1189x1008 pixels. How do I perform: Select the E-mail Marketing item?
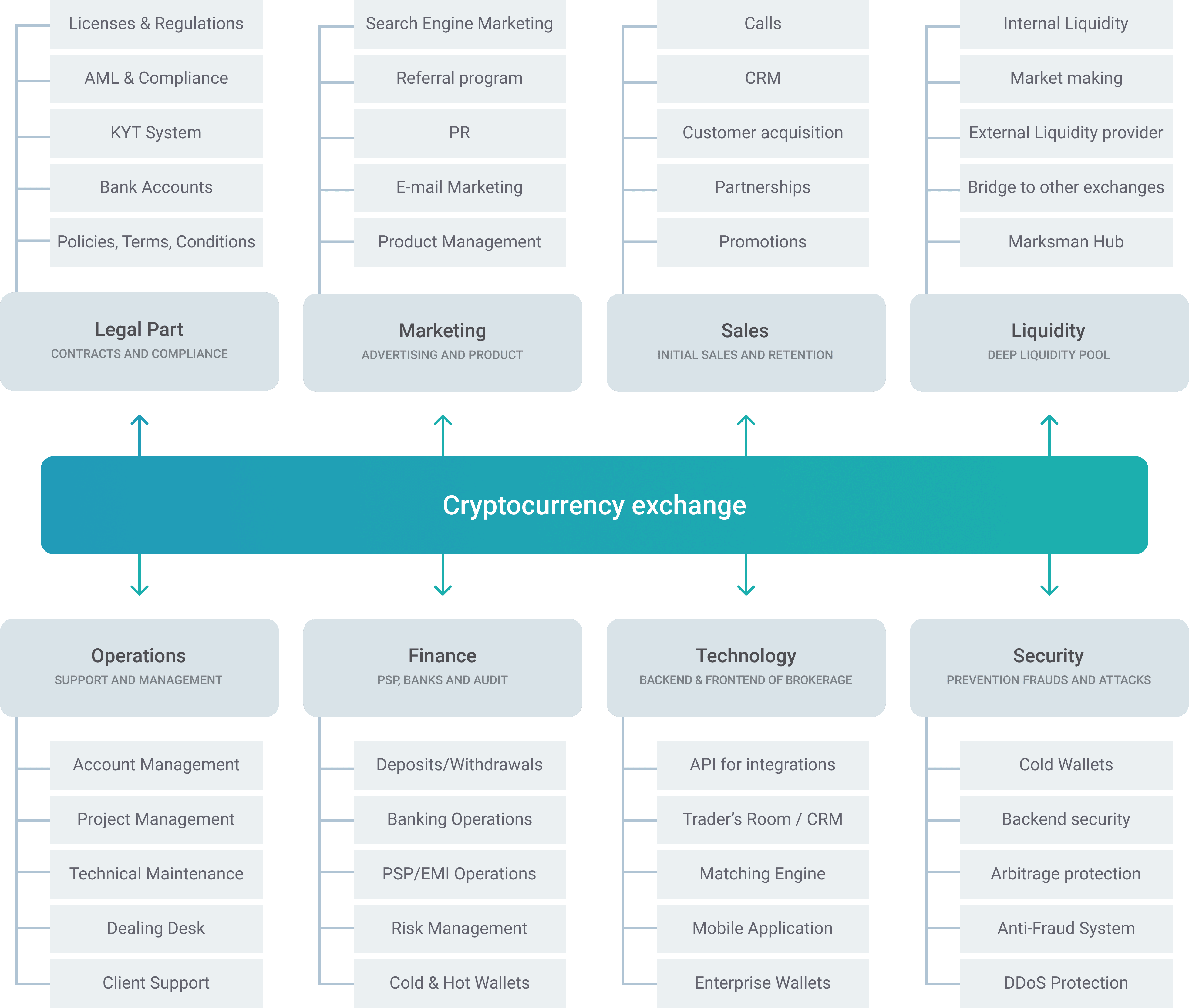click(x=460, y=187)
